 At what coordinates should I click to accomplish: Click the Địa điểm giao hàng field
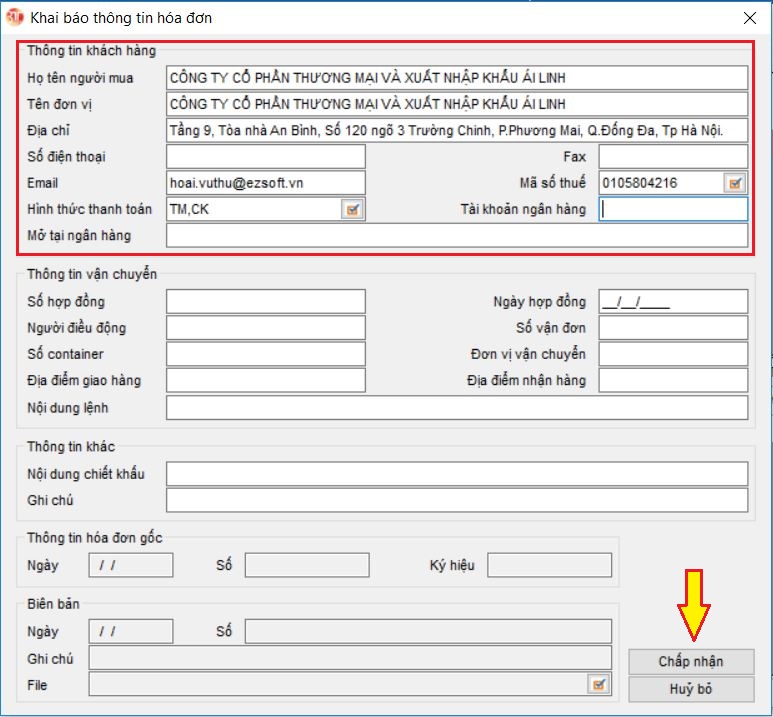(x=266, y=381)
